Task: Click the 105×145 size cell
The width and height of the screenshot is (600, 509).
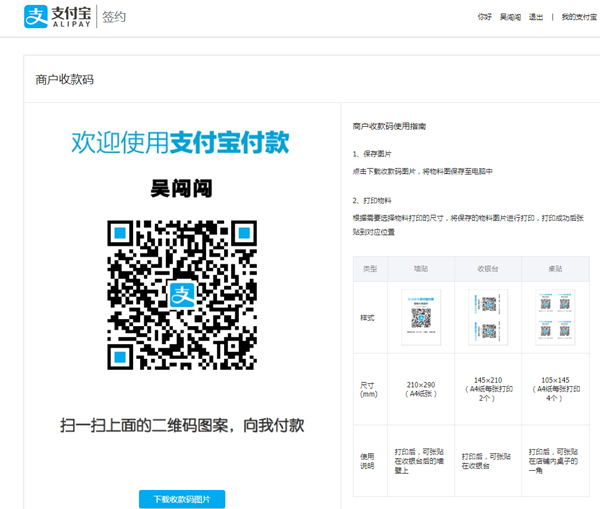Action: coord(555,389)
